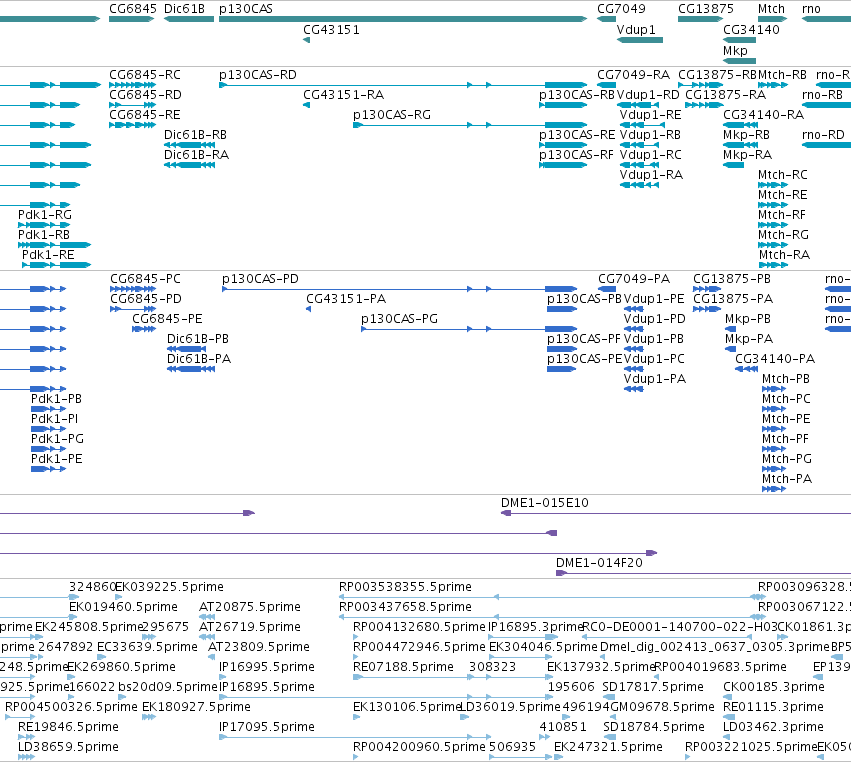851x762 pixels.
Task: Click transcript Pdk1-RG
Action: [x=44, y=225]
